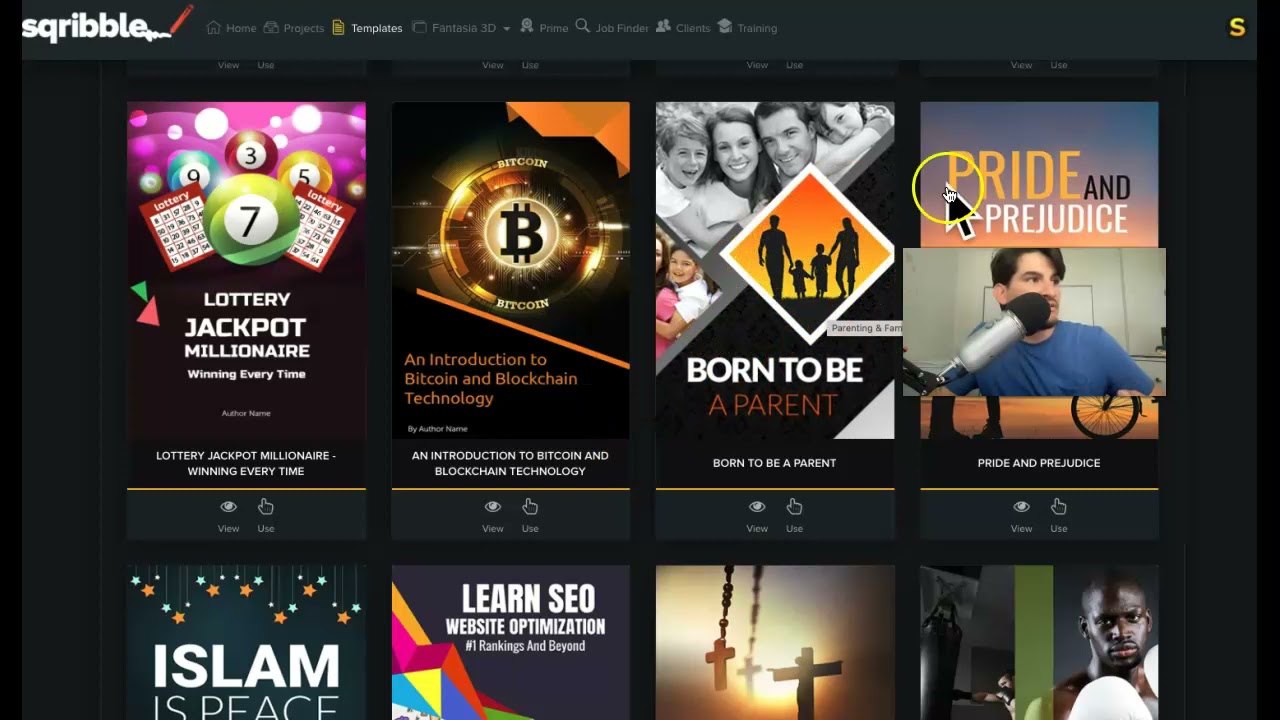Click View link above Born To Be card

757,65
